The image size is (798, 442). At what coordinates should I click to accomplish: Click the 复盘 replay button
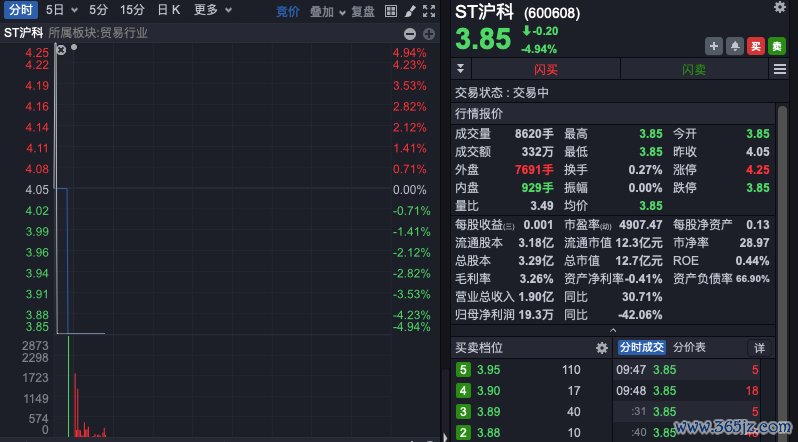point(363,11)
